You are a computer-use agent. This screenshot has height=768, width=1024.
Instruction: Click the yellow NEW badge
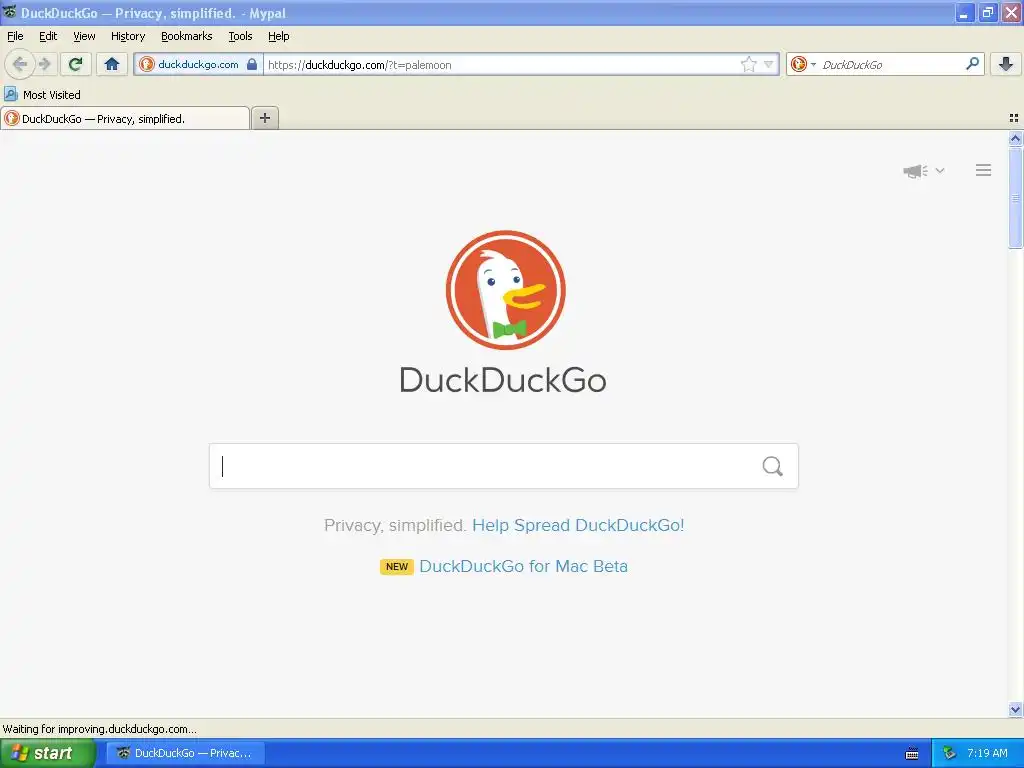pos(396,567)
